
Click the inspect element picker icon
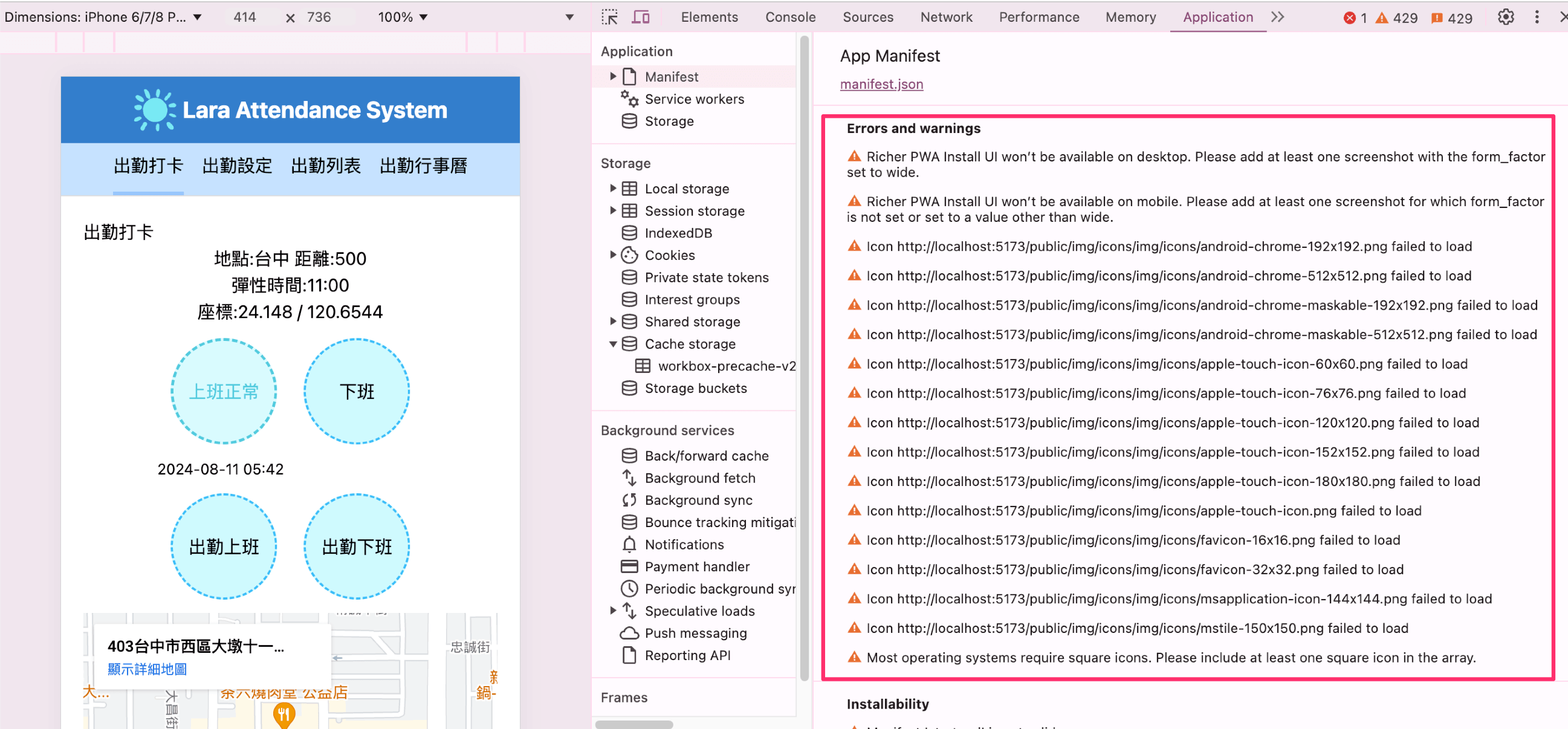tap(609, 17)
